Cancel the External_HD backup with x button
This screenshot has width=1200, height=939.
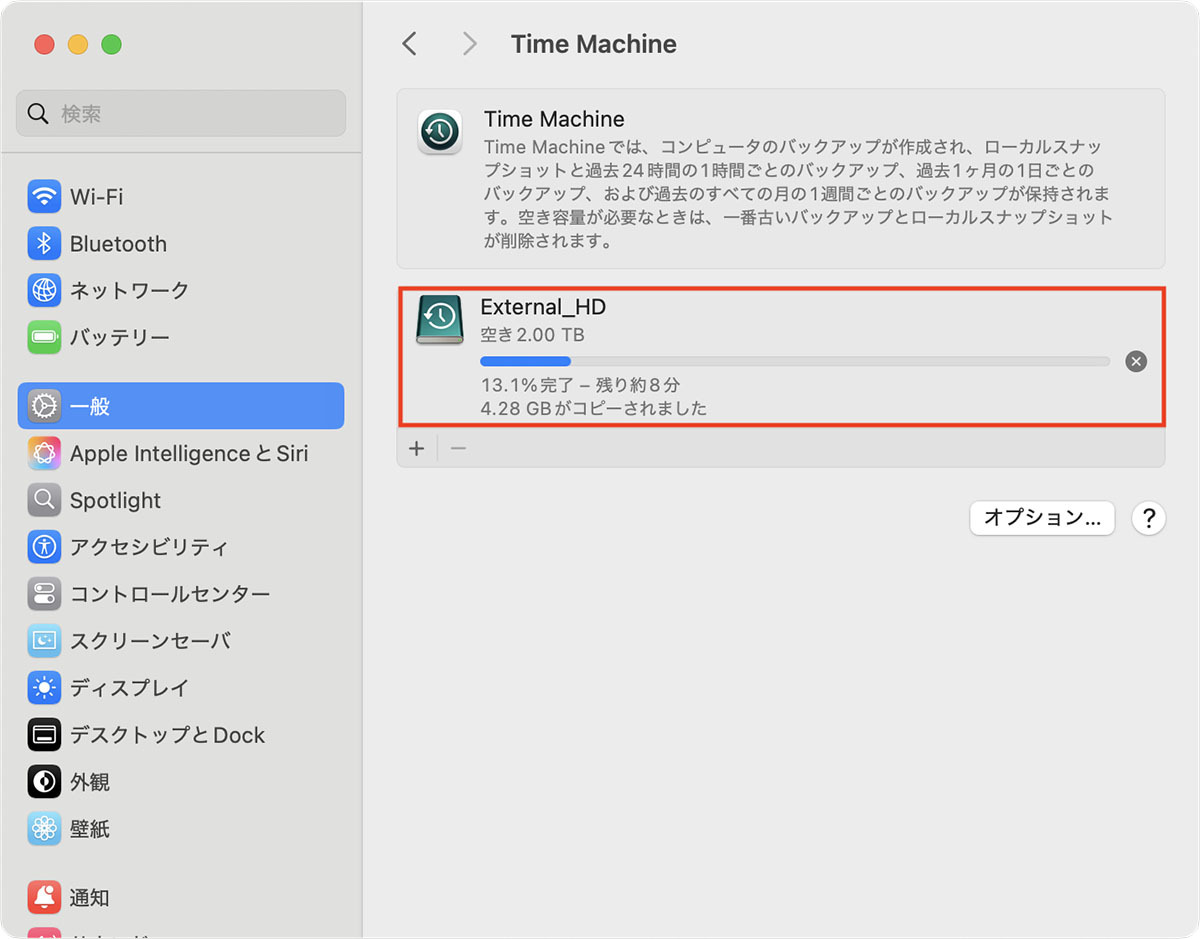(x=1136, y=361)
